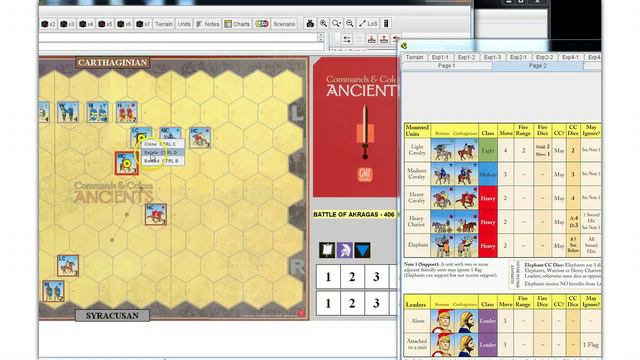Roll the x4 dice button
Screen dimensions: 640x360
click(x=86, y=24)
